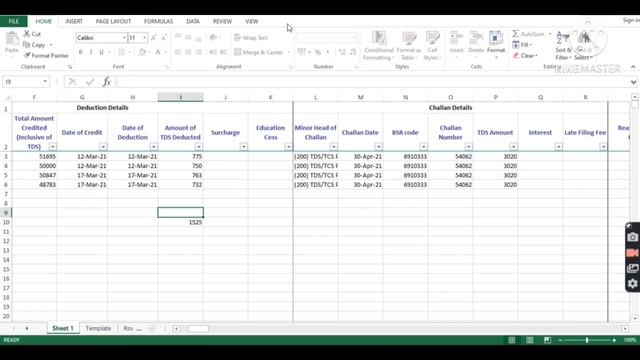Open filter dropdown for Amount of TDS Deducted
Viewport: 640px width, 360px height.
point(198,147)
